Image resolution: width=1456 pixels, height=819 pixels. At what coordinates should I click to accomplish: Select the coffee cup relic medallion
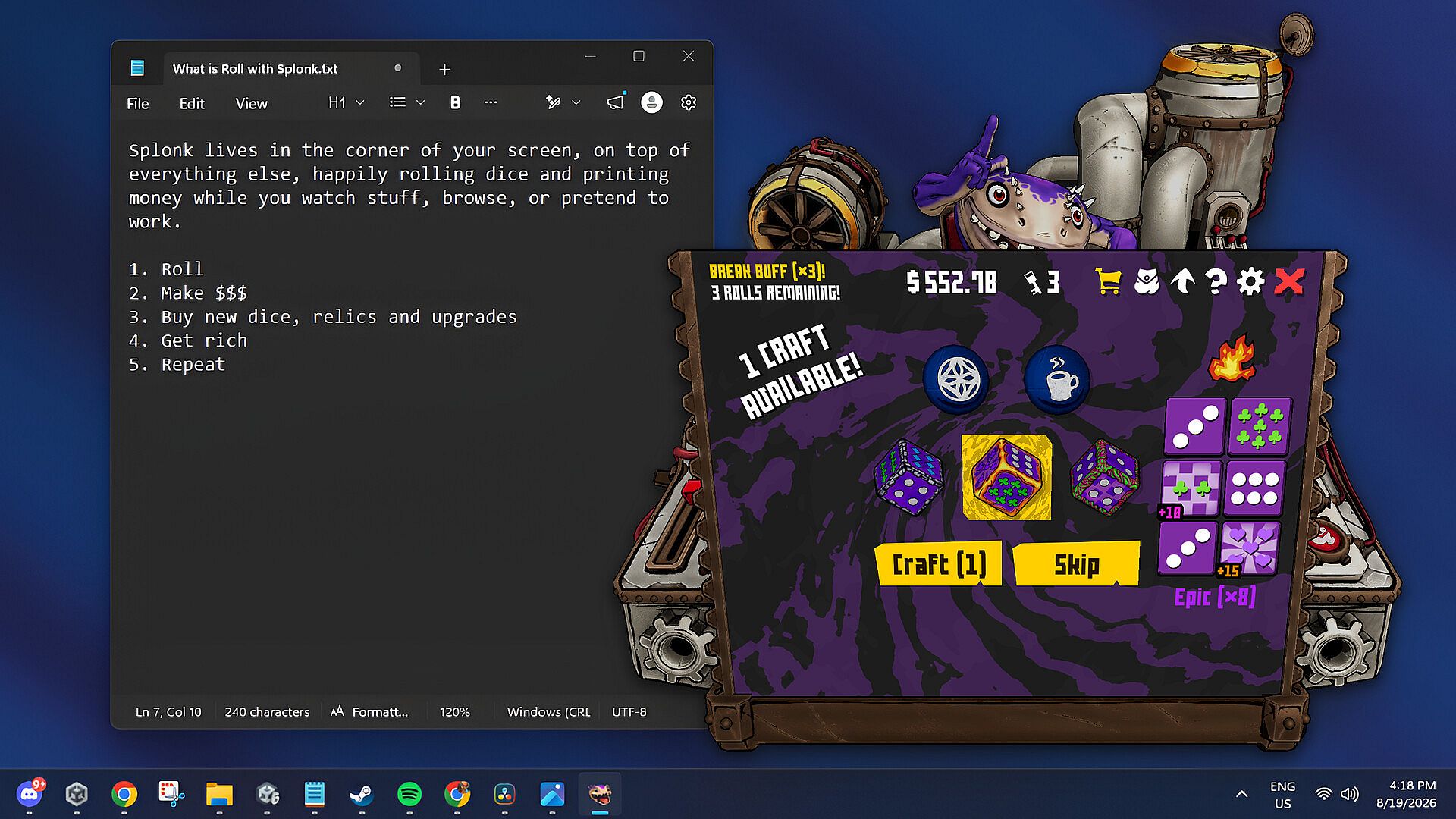(1057, 379)
